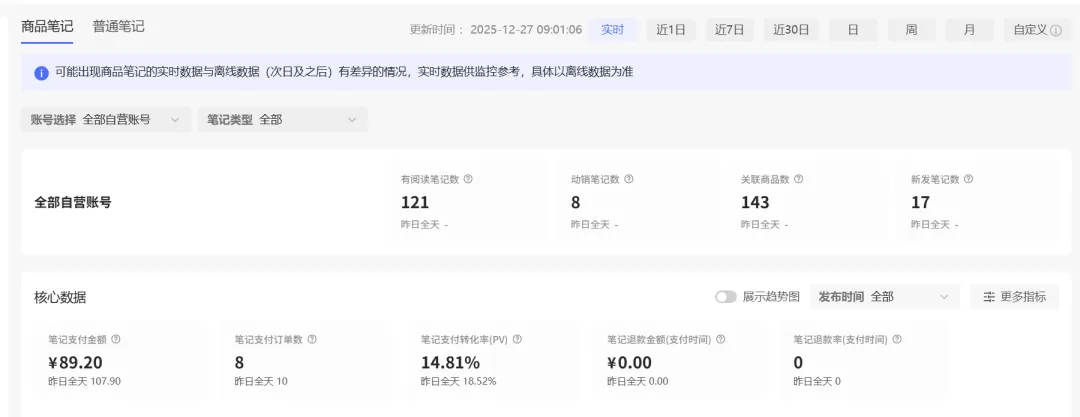Open the 账号选择 dropdown
The width and height of the screenshot is (1080, 417).
click(106, 119)
